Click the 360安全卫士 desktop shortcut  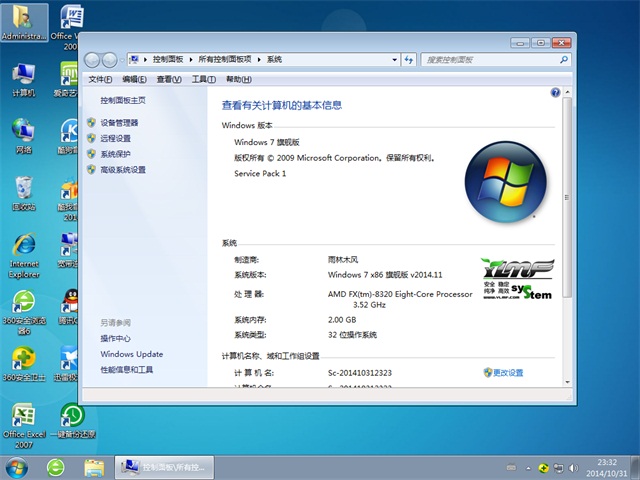(x=23, y=360)
